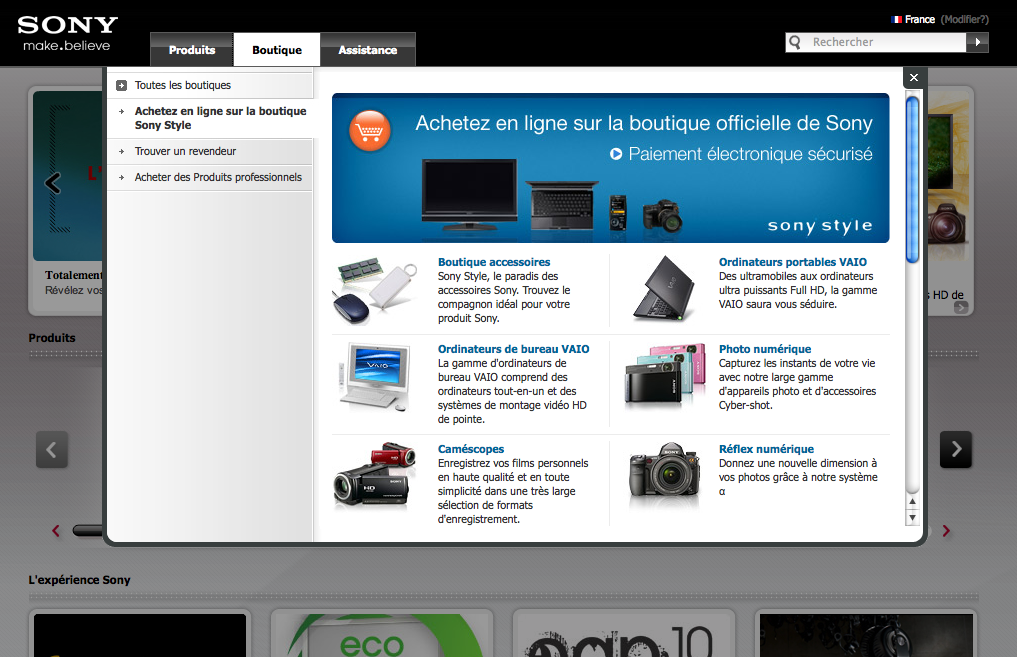This screenshot has height=657, width=1017.
Task: Open the Assistance tab
Action: (x=368, y=50)
